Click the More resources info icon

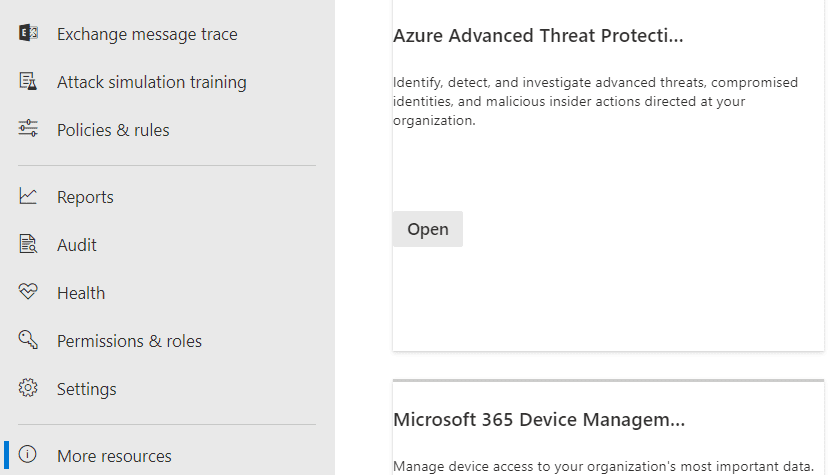pyautogui.click(x=28, y=456)
